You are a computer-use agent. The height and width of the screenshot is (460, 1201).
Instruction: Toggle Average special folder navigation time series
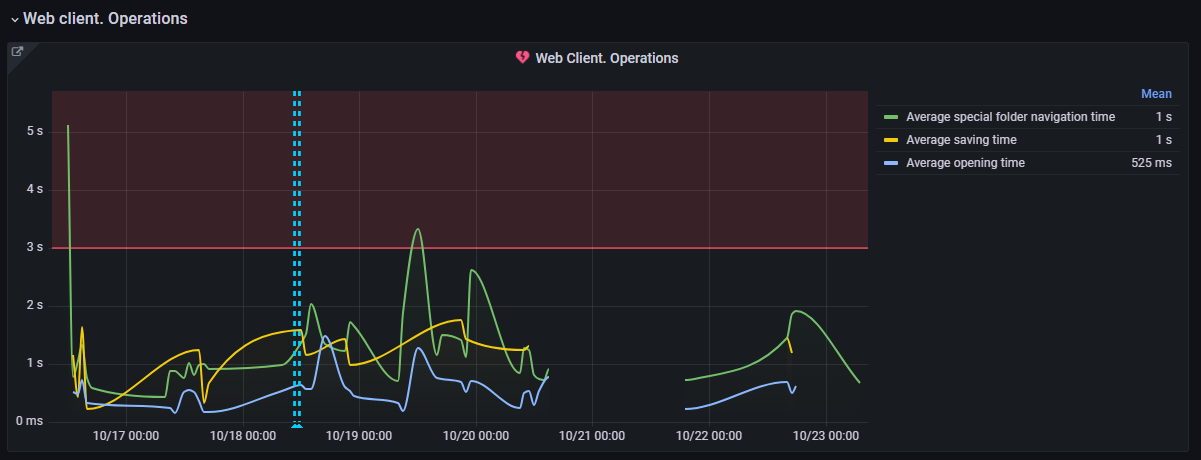tap(1010, 117)
